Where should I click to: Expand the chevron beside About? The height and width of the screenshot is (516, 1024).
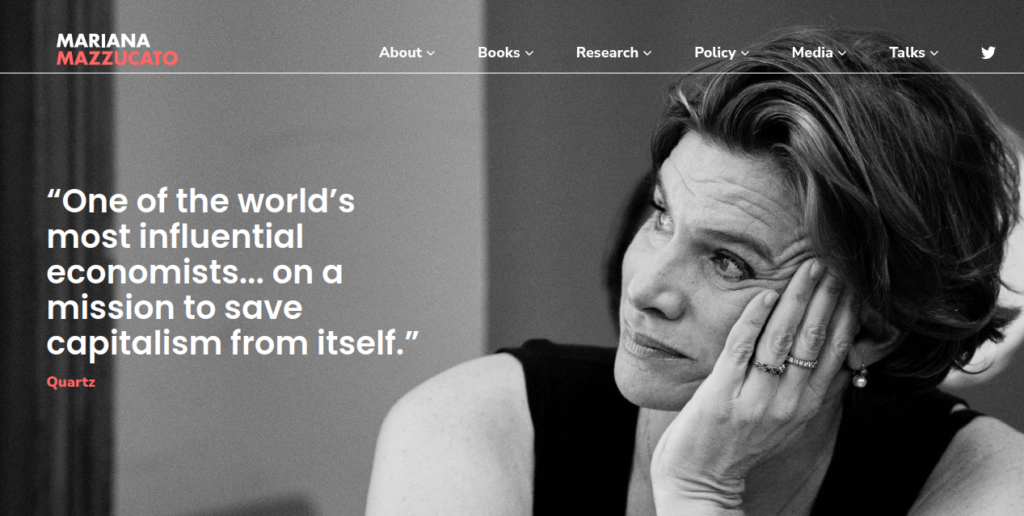(430, 54)
